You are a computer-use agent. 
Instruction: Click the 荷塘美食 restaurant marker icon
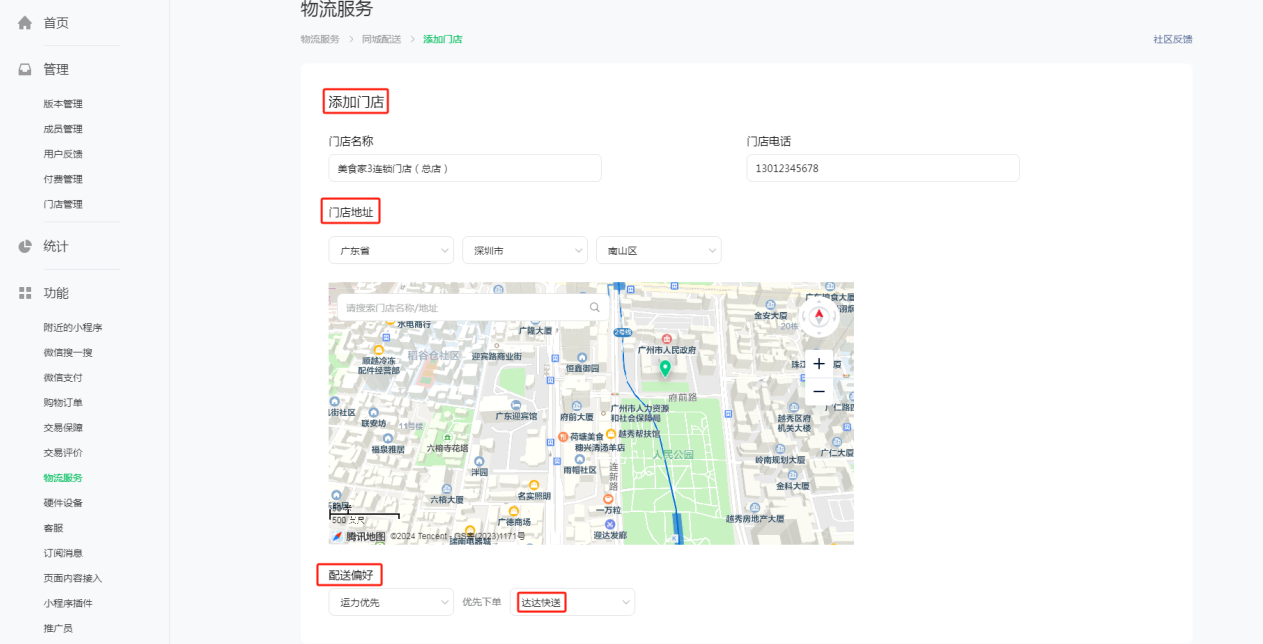(x=563, y=437)
